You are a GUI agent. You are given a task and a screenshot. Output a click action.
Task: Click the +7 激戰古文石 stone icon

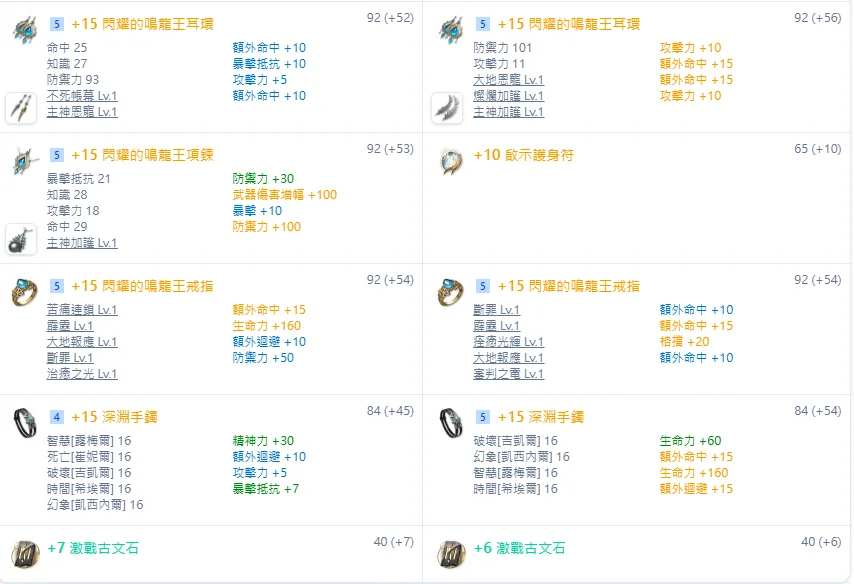pos(25,553)
